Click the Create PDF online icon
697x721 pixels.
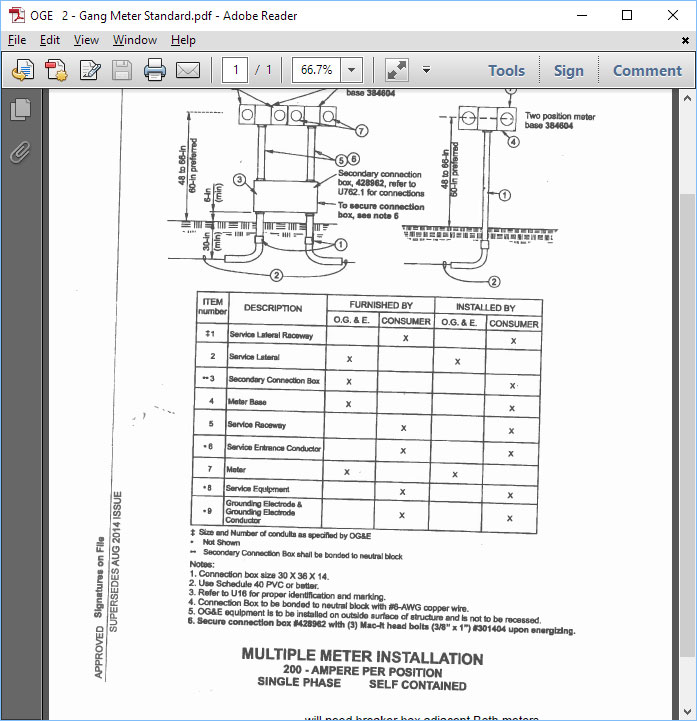[23, 70]
